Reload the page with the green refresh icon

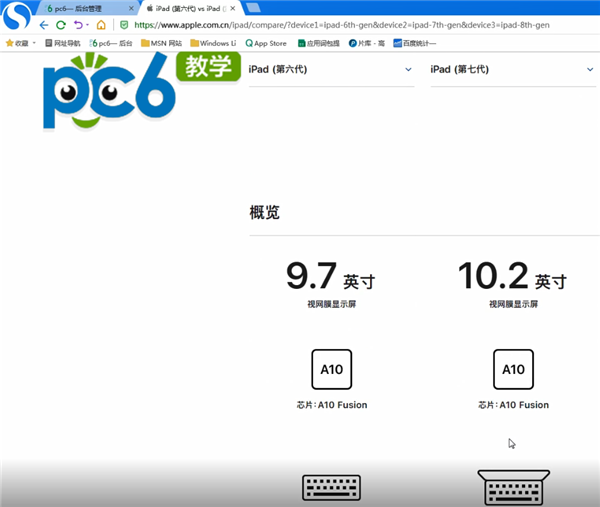coord(60,25)
